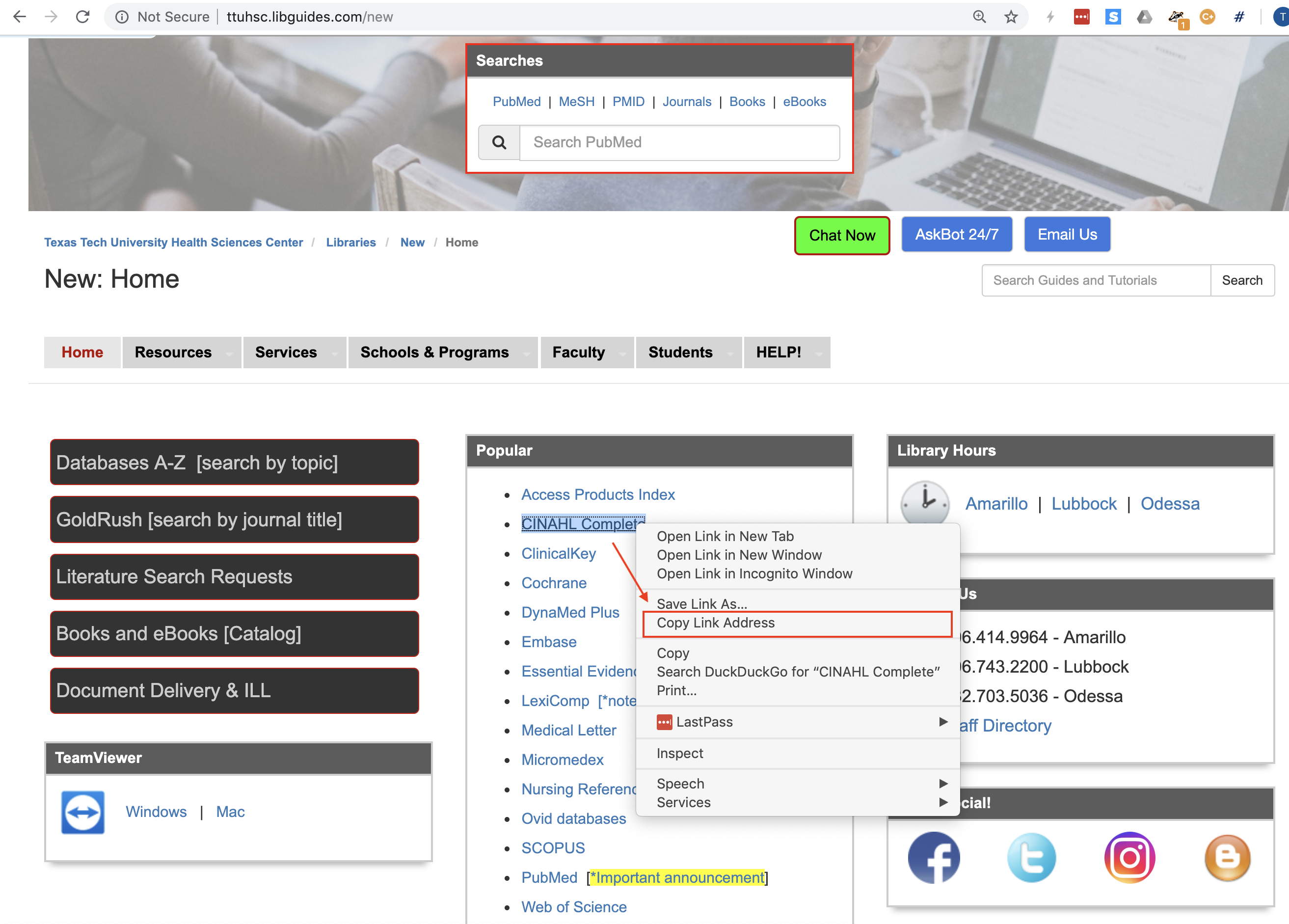Click the TeamViewer logo icon
This screenshot has width=1289, height=924.
tap(83, 812)
